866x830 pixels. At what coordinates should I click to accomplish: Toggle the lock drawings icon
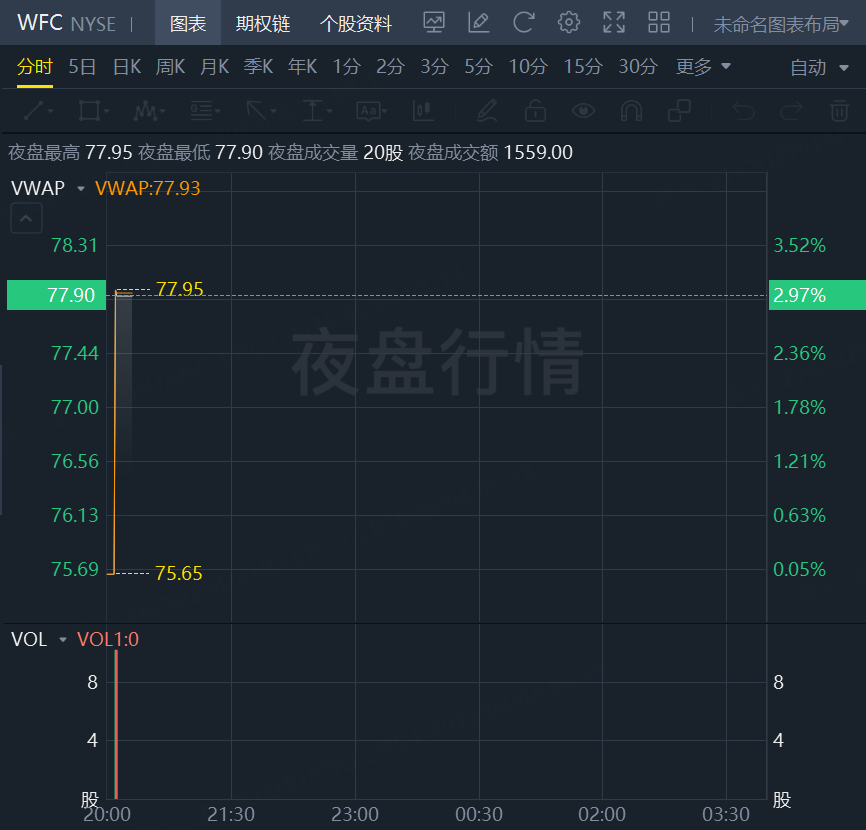(535, 110)
